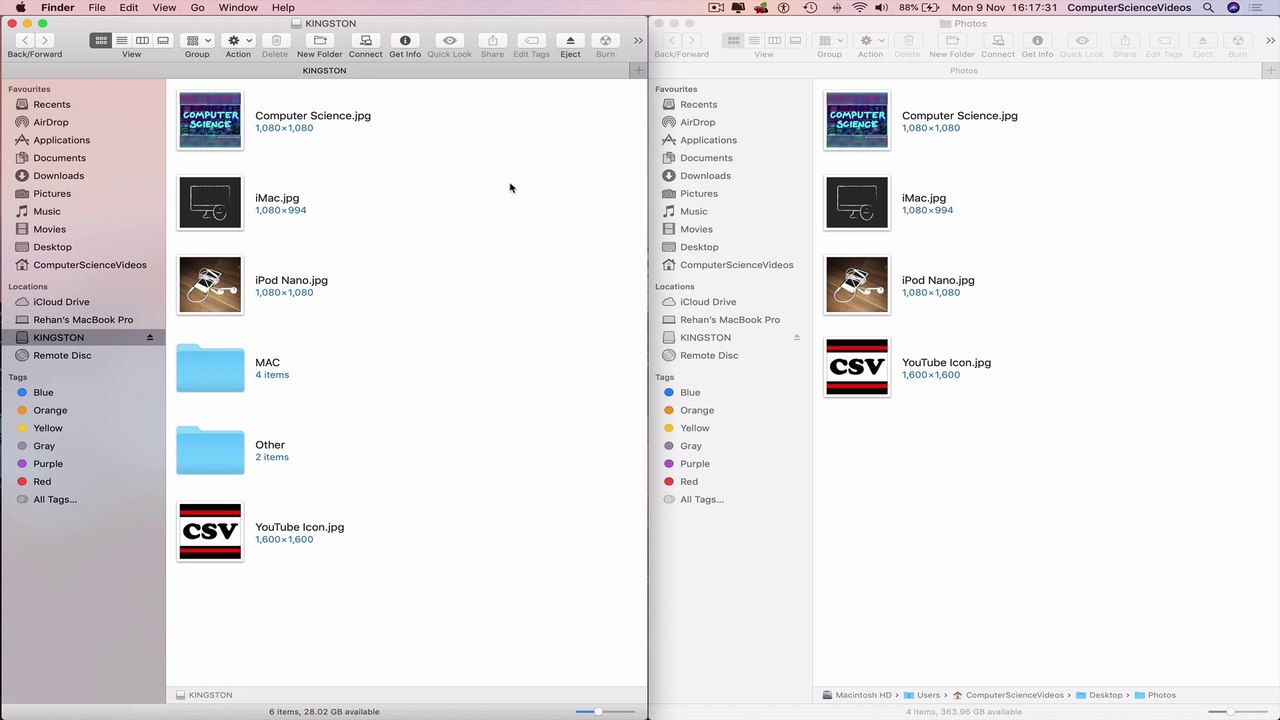Open iCloud Drive in the KINGSTON window sidebar
Screen dimensions: 1280x720
(61, 302)
